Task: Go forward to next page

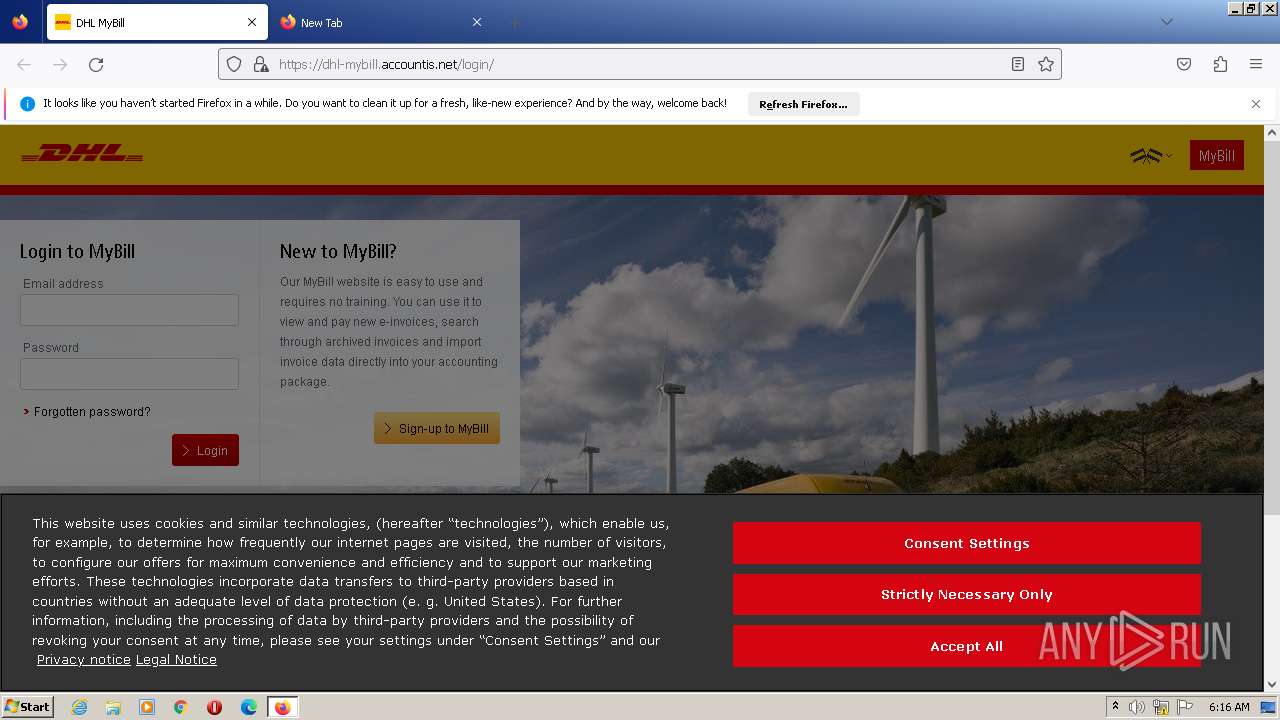Action: [60, 64]
